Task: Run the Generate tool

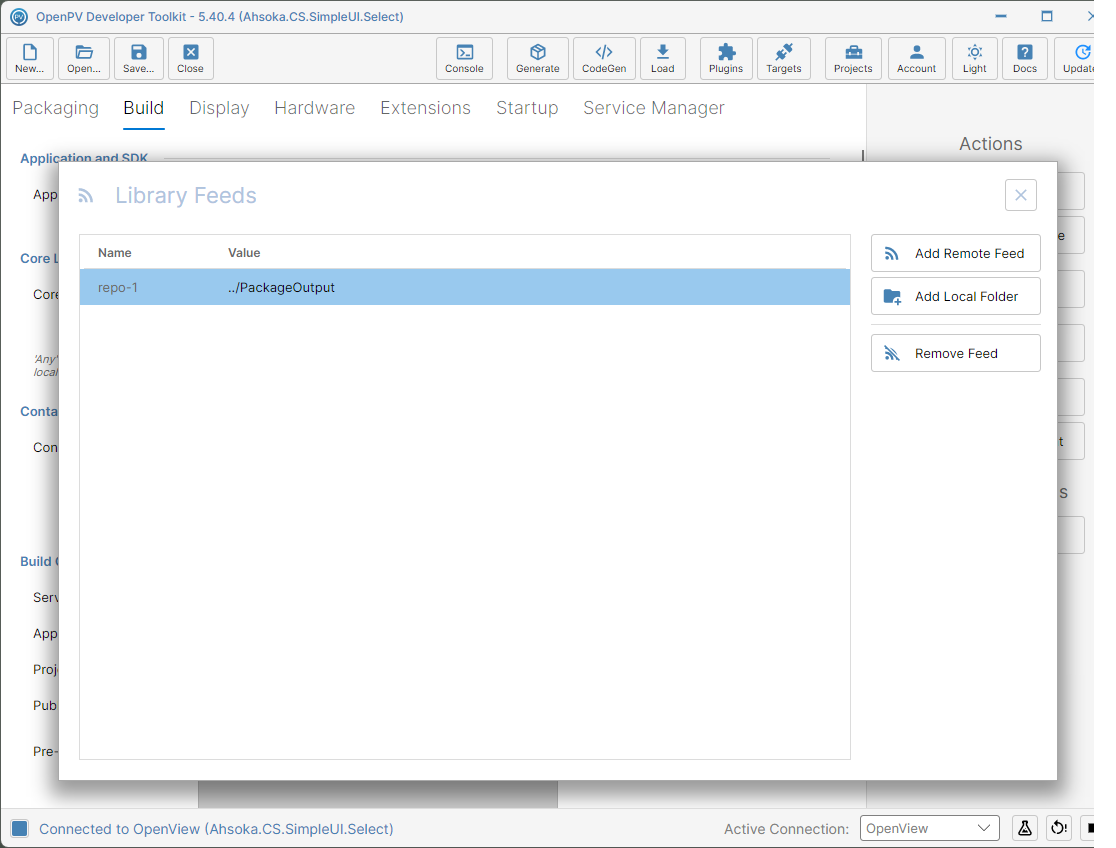Action: 538,58
